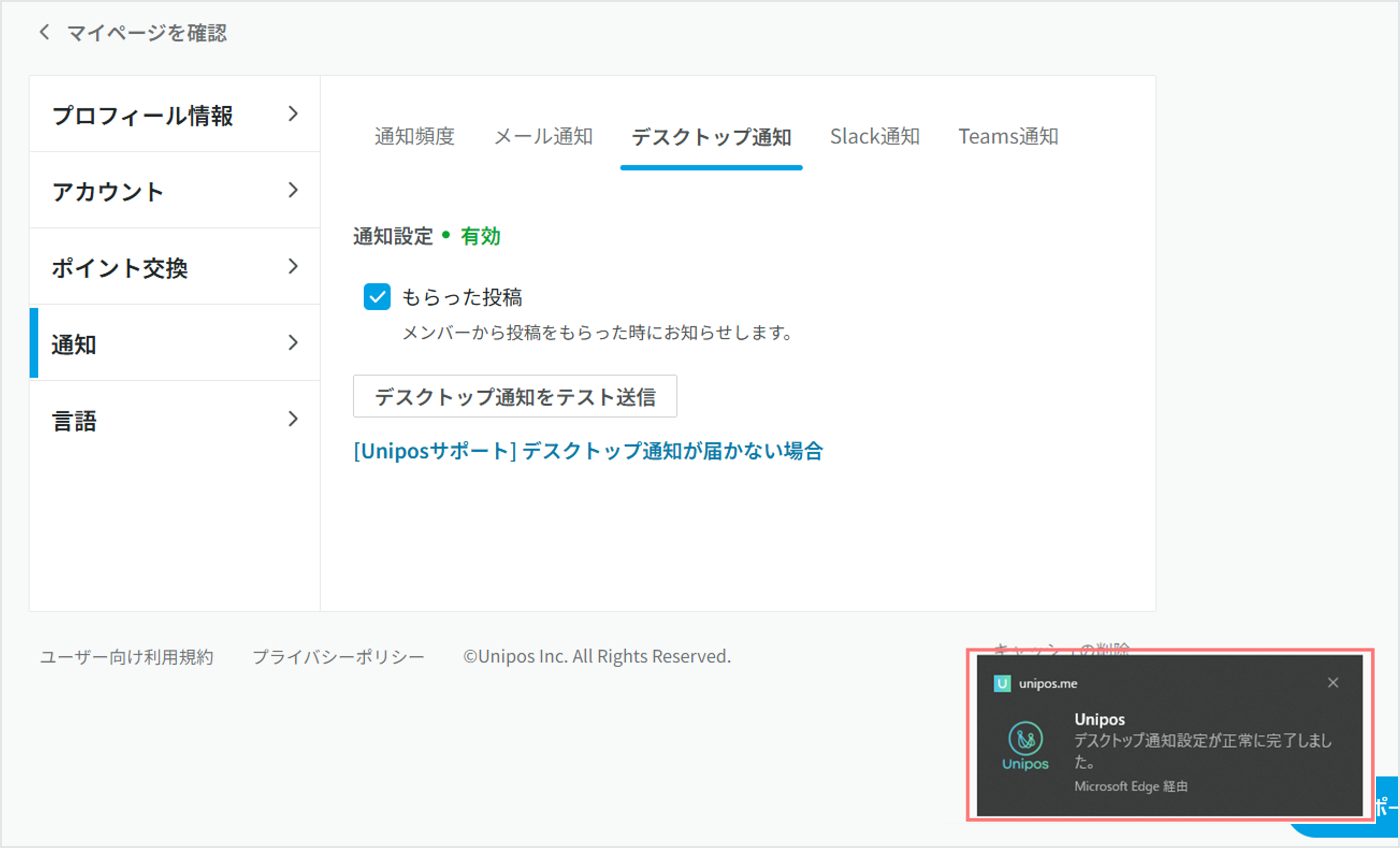Go back via マイページを確認 arrow

[x=44, y=32]
